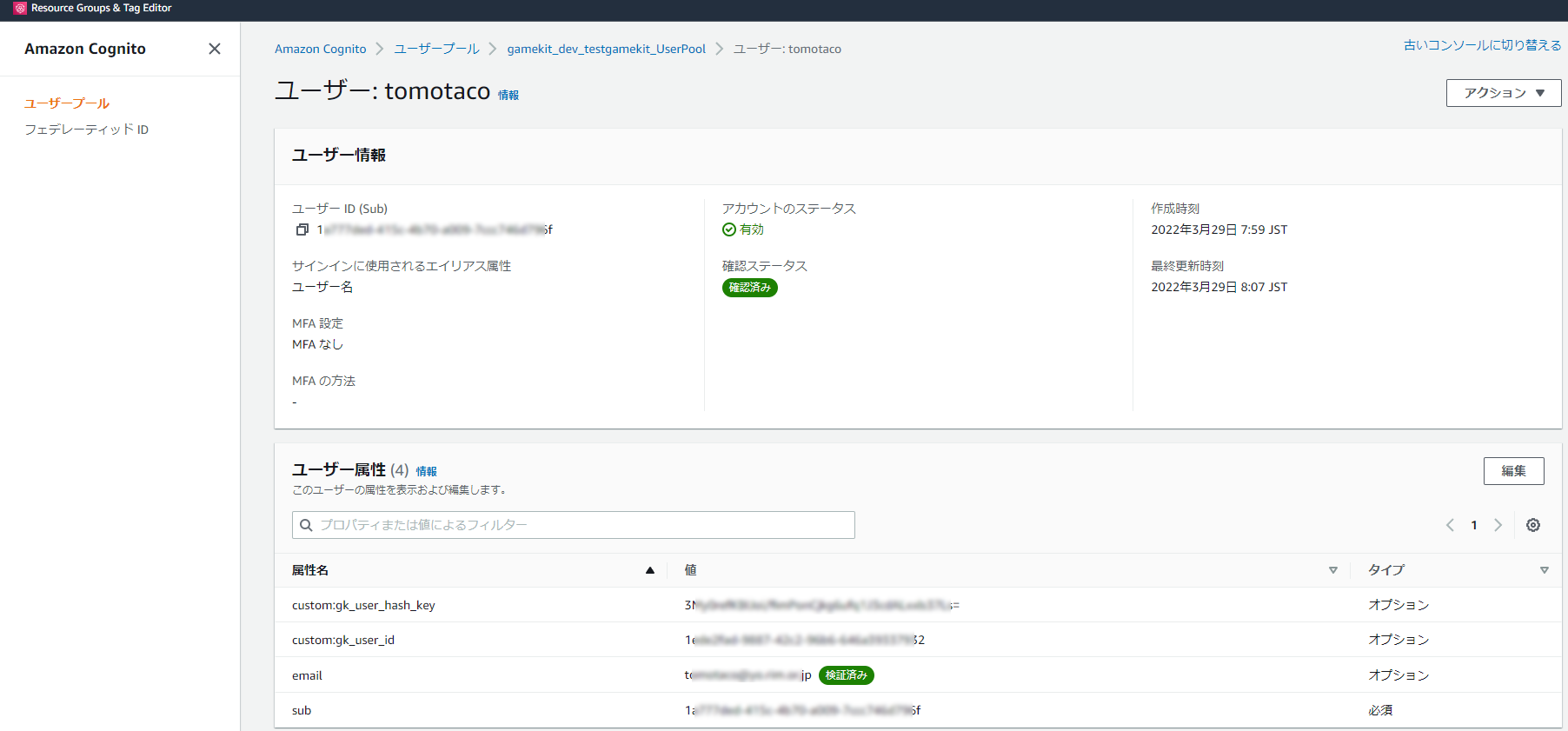Focus the attribute filter search field
Viewport: 1568px width, 731px height.
tap(582, 525)
